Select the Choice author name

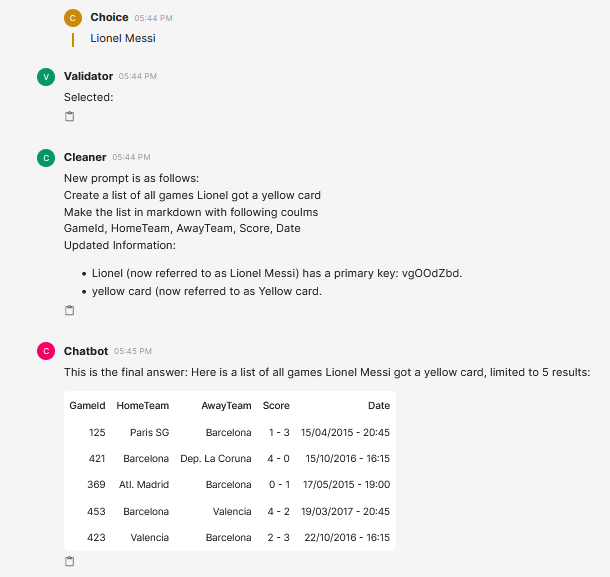coord(109,18)
